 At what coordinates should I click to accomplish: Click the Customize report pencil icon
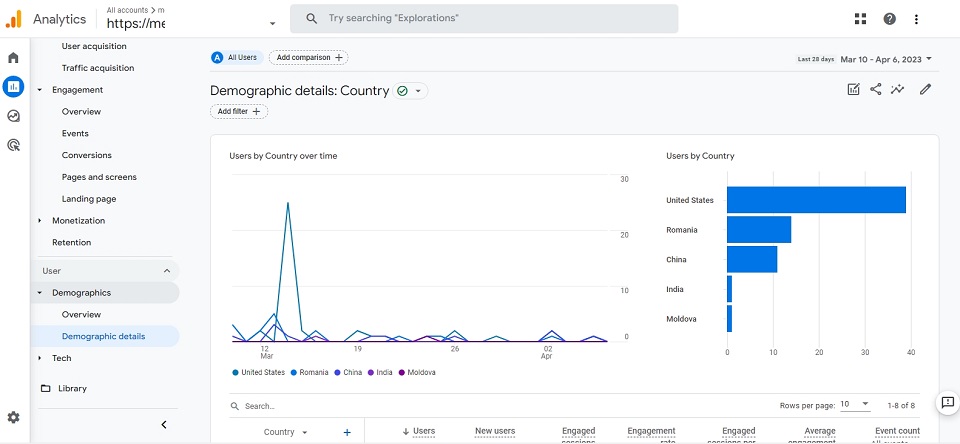925,89
